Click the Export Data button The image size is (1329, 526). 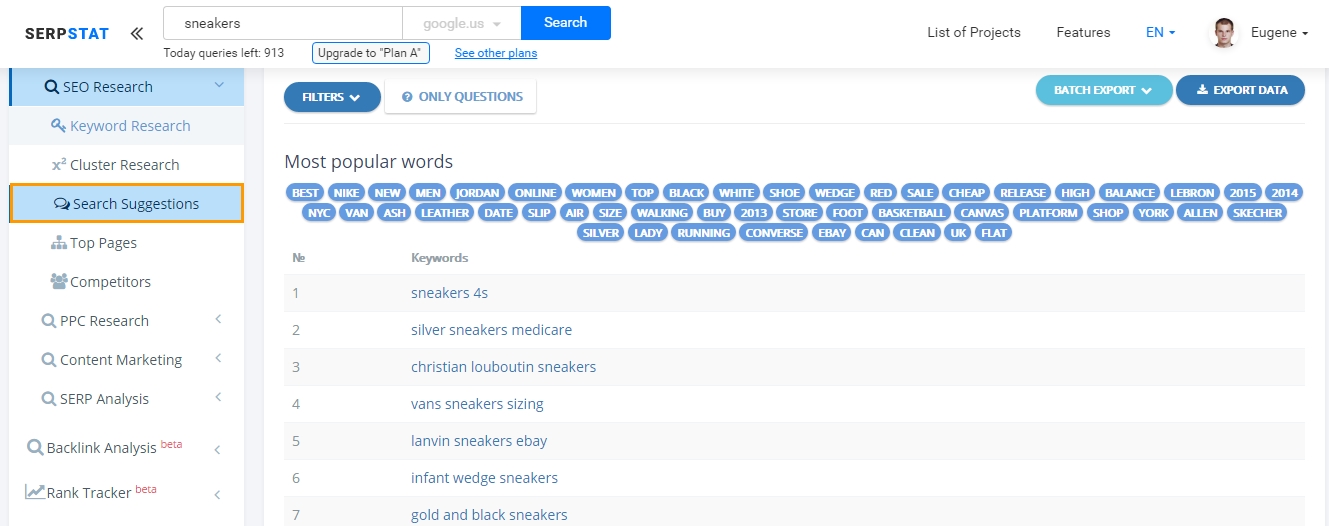coord(1240,90)
